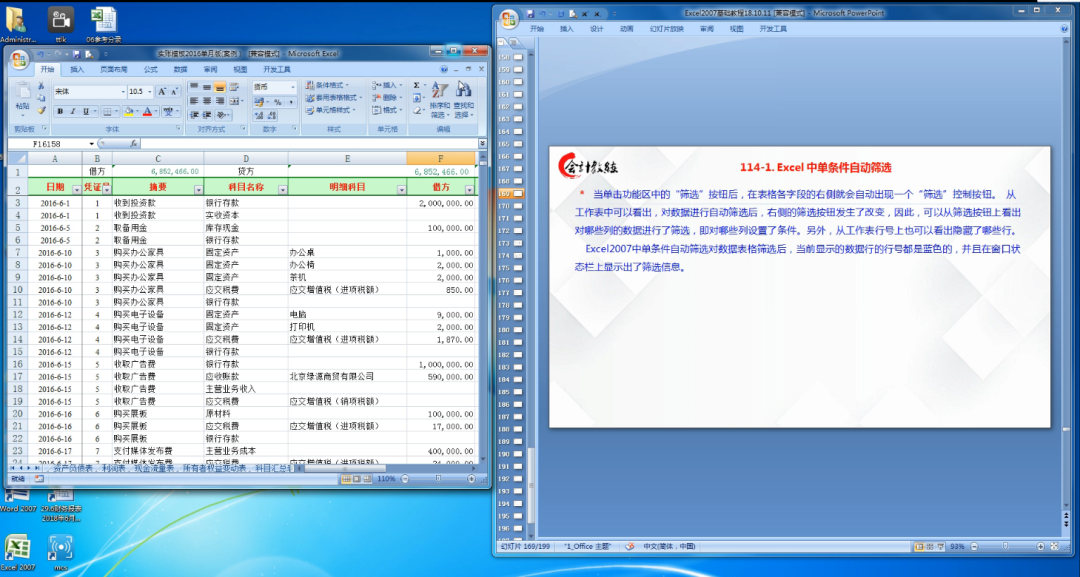Image resolution: width=1080 pixels, height=577 pixels.
Task: Toggle Bold formatting in Excel
Action: click(x=60, y=111)
